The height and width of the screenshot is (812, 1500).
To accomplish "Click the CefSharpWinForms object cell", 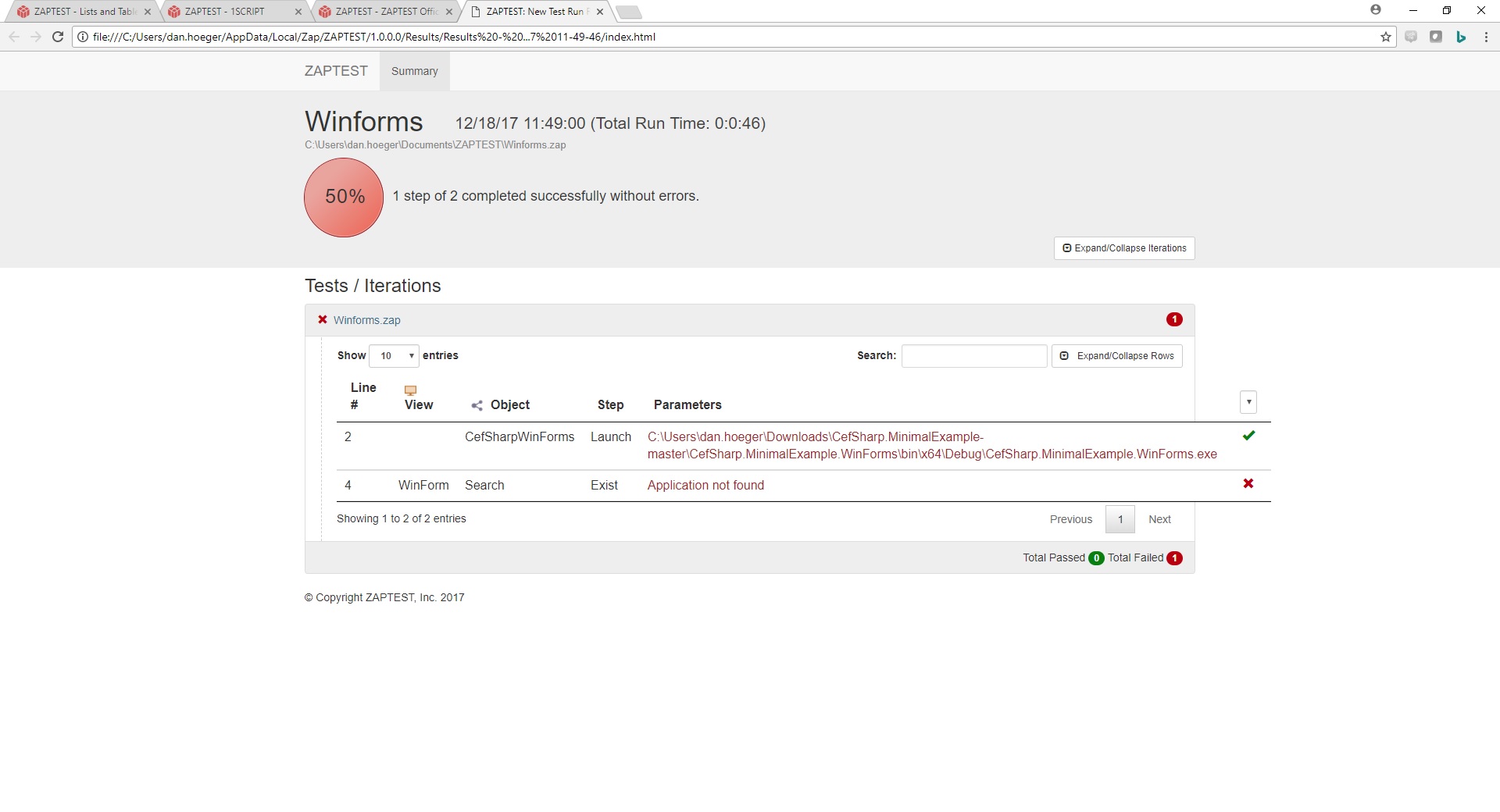I will pos(520,437).
